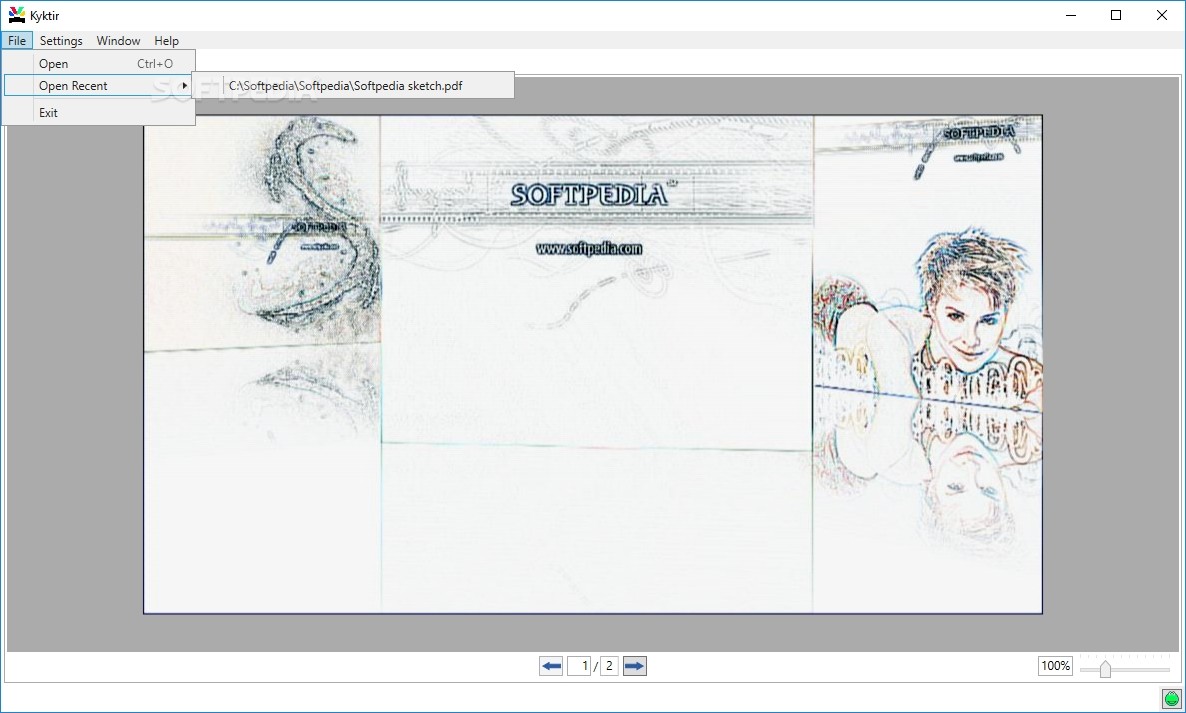Click the green status indicator icon
This screenshot has width=1186, height=713.
click(1172, 699)
